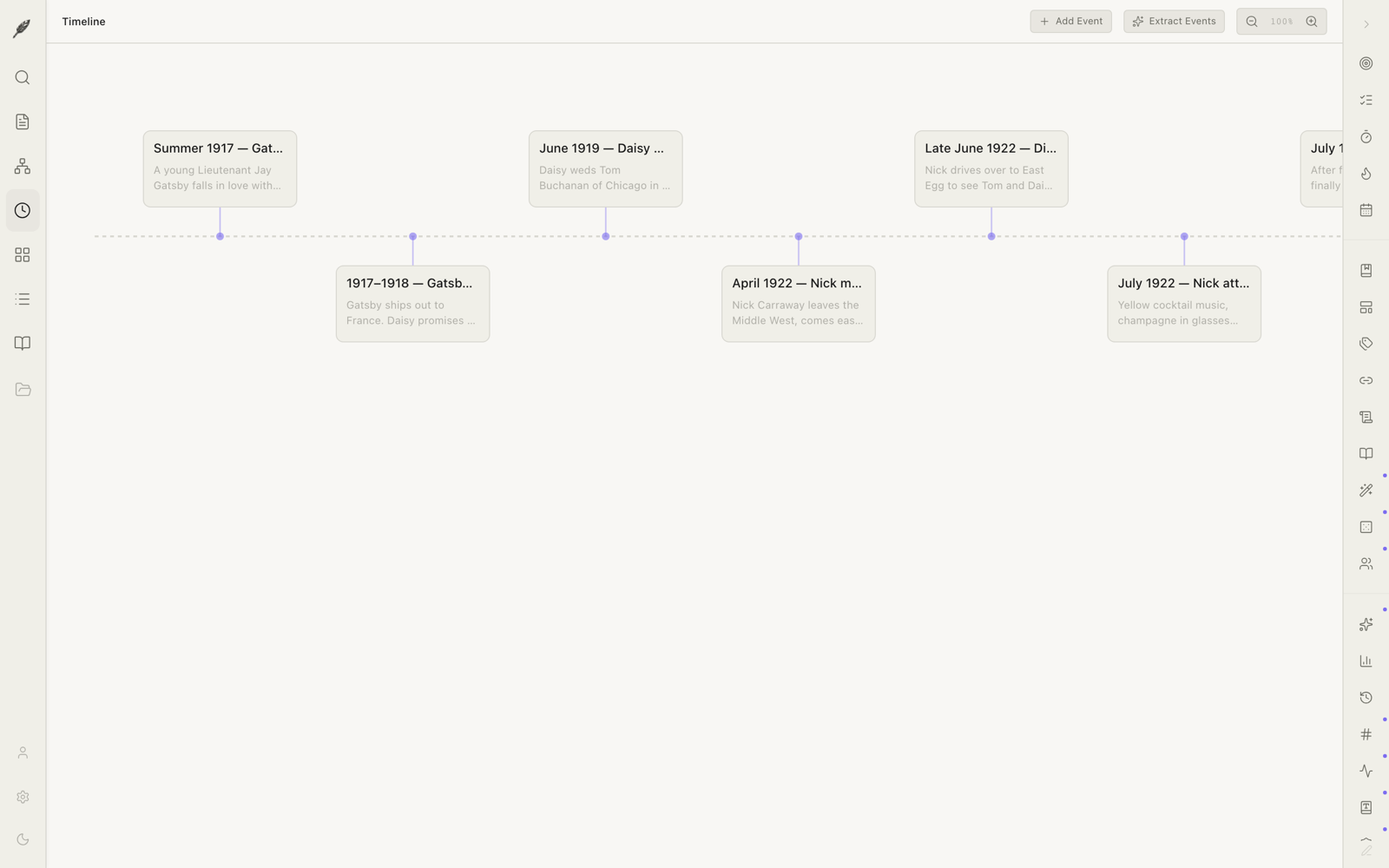Open the grid board view icon
Viewport: 1389px width, 868px height.
(x=23, y=255)
